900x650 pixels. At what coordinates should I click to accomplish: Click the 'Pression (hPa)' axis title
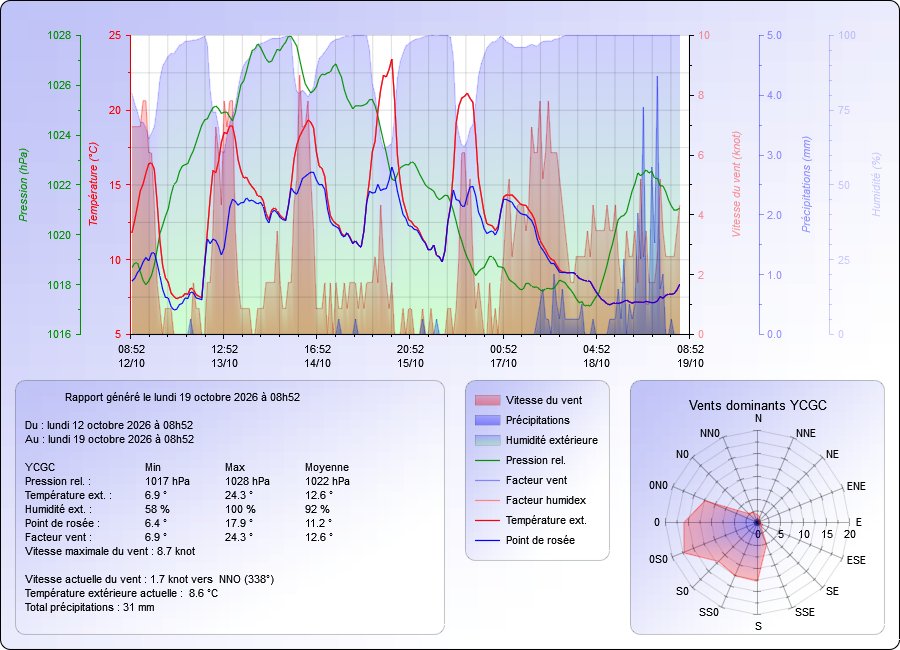click(23, 185)
